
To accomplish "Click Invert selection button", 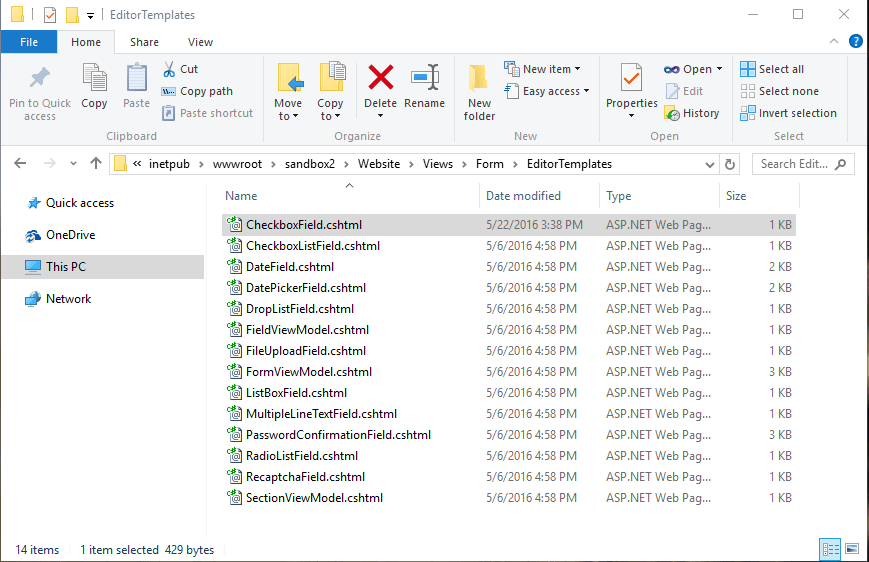I will pos(788,113).
